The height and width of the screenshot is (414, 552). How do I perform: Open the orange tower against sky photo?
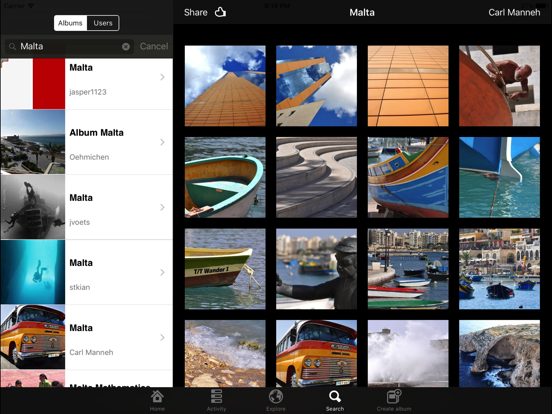point(225,86)
